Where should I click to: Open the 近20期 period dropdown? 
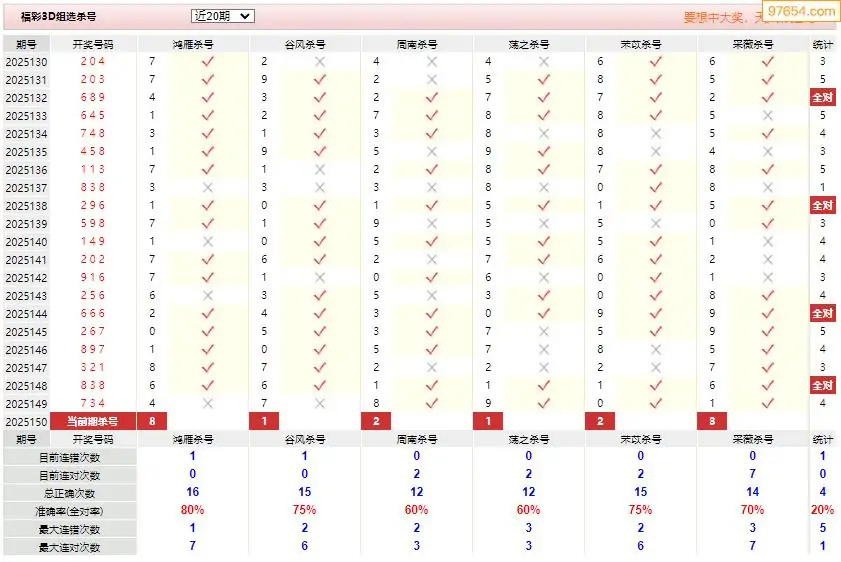point(223,16)
